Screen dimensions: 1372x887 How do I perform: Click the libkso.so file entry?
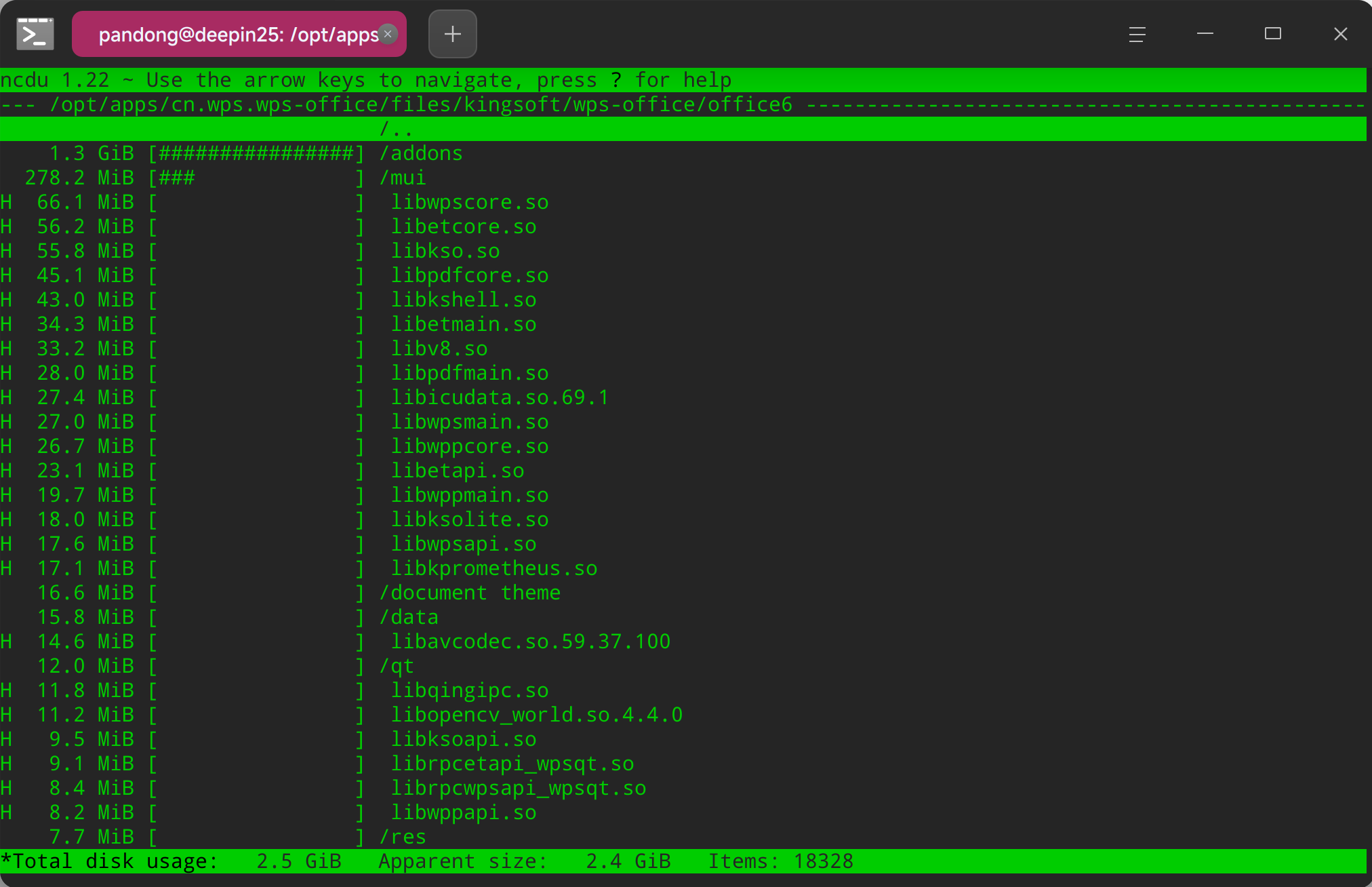tap(445, 251)
